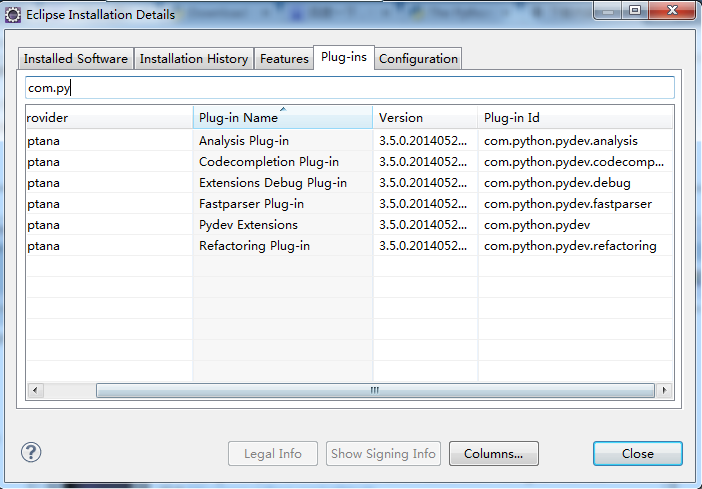Minimize the Eclipse Installation Details window

tap(608, 11)
